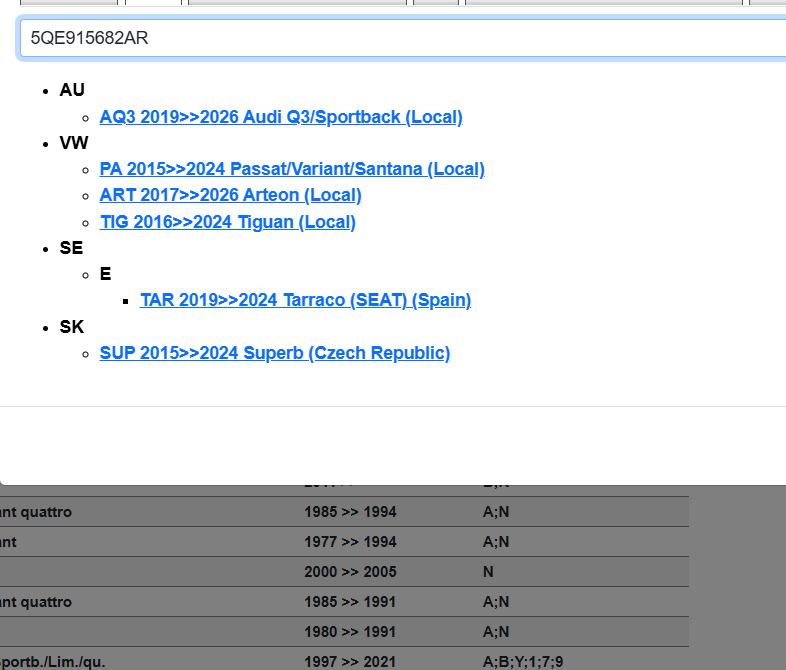
Task: Open TIG 2016>>2024 Tiguan (Local) link
Action: point(227,222)
